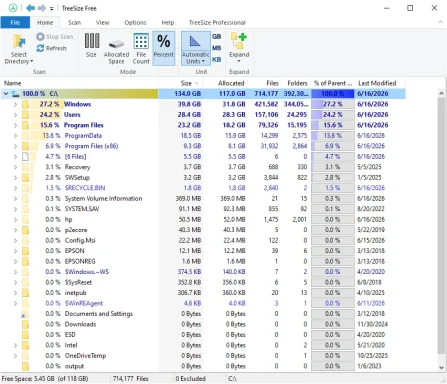The height and width of the screenshot is (384, 447).
Task: Collapse the ribbon with the chevron
Action: click(441, 22)
